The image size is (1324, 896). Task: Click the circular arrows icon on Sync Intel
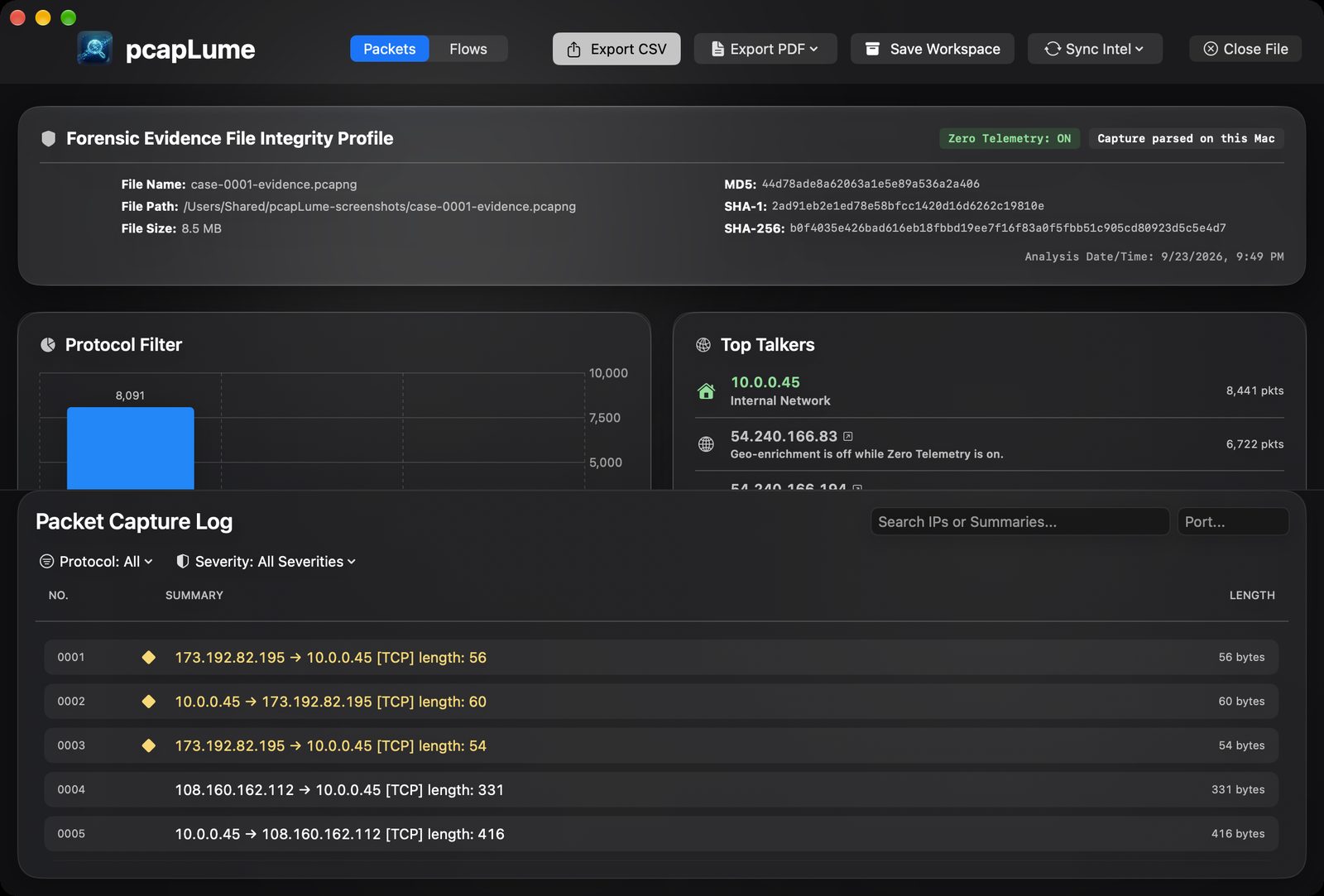[1053, 49]
